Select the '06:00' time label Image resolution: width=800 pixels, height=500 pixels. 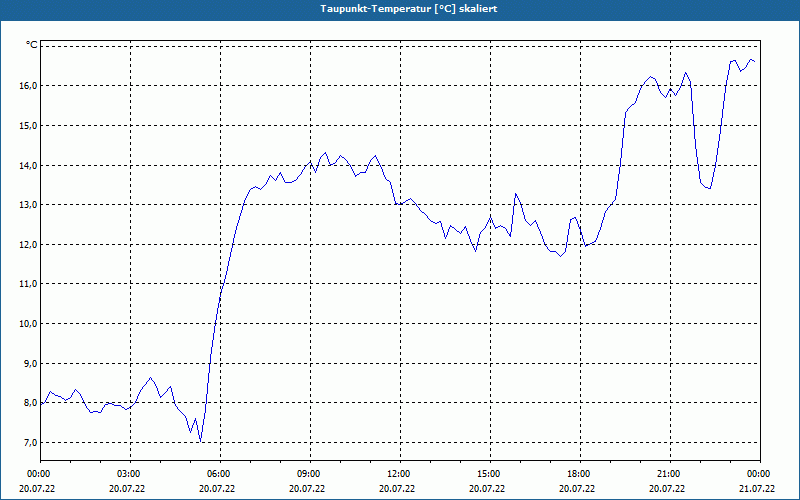(219, 474)
